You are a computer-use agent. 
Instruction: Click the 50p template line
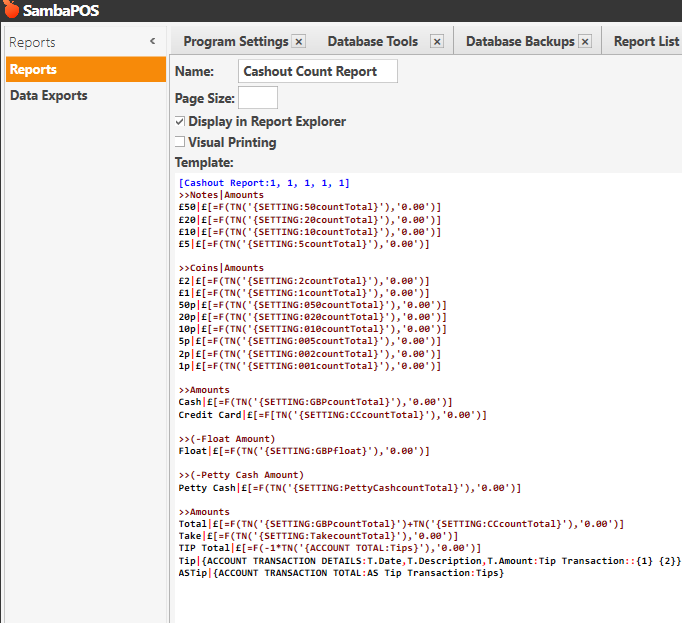click(313, 305)
